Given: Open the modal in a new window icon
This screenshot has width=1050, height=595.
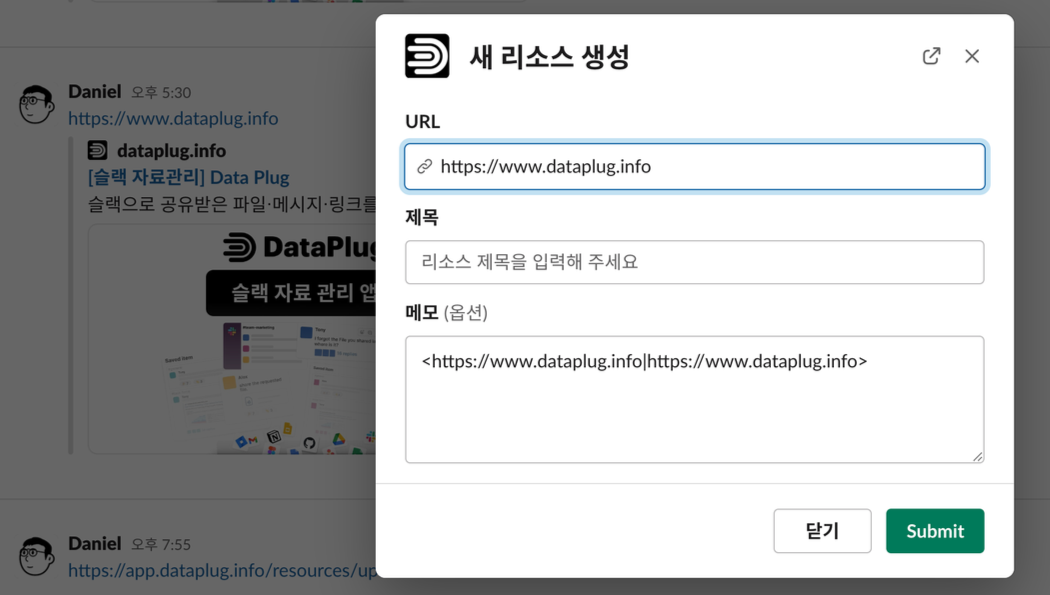Looking at the screenshot, I should pos(931,56).
